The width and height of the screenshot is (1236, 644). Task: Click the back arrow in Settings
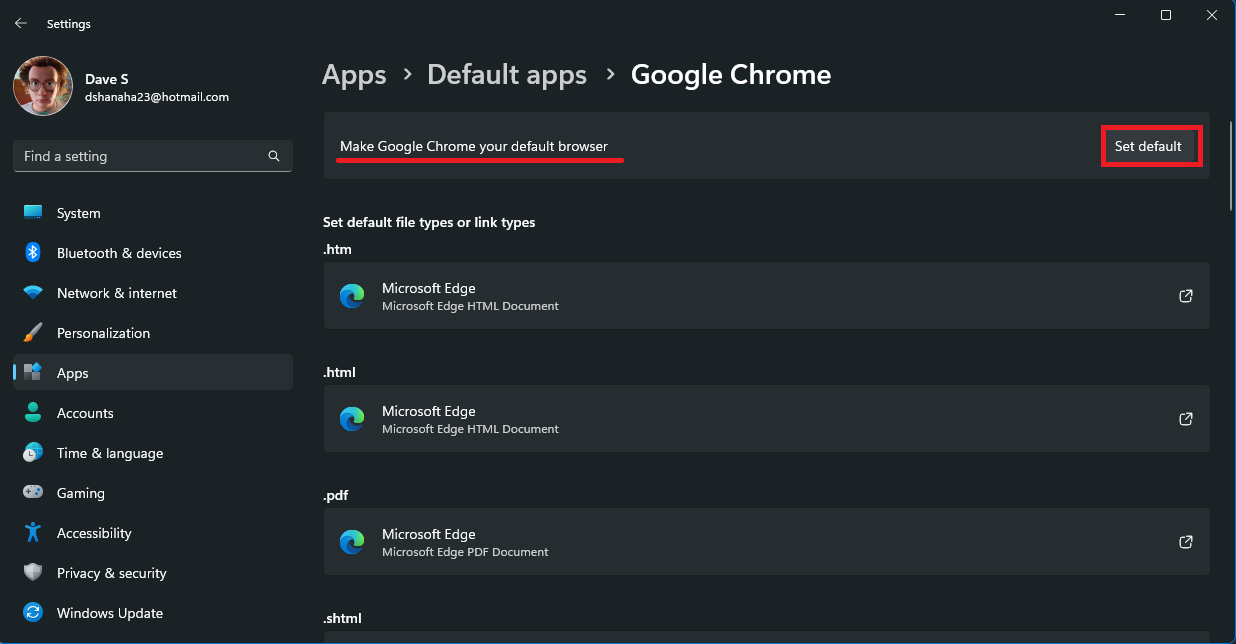point(20,22)
